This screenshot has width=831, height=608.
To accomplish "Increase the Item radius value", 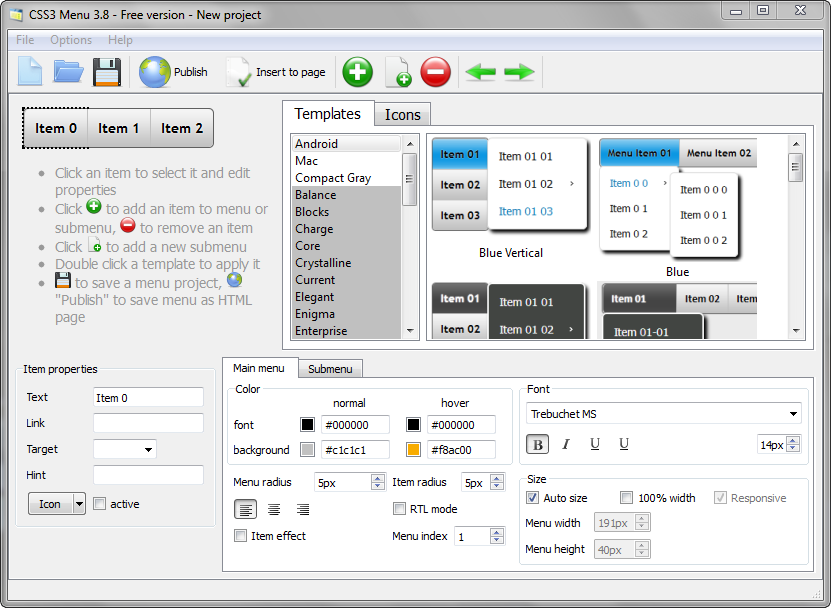I will (x=497, y=478).
